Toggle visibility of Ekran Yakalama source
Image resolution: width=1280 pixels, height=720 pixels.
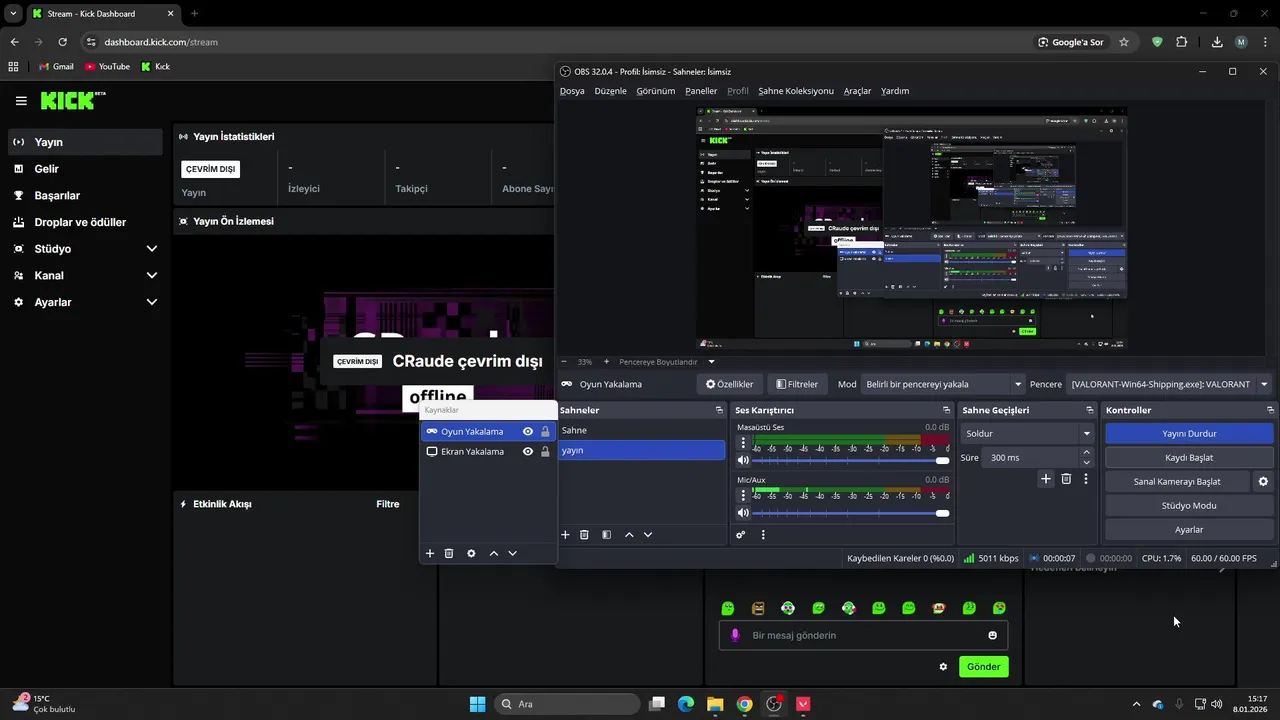(528, 451)
